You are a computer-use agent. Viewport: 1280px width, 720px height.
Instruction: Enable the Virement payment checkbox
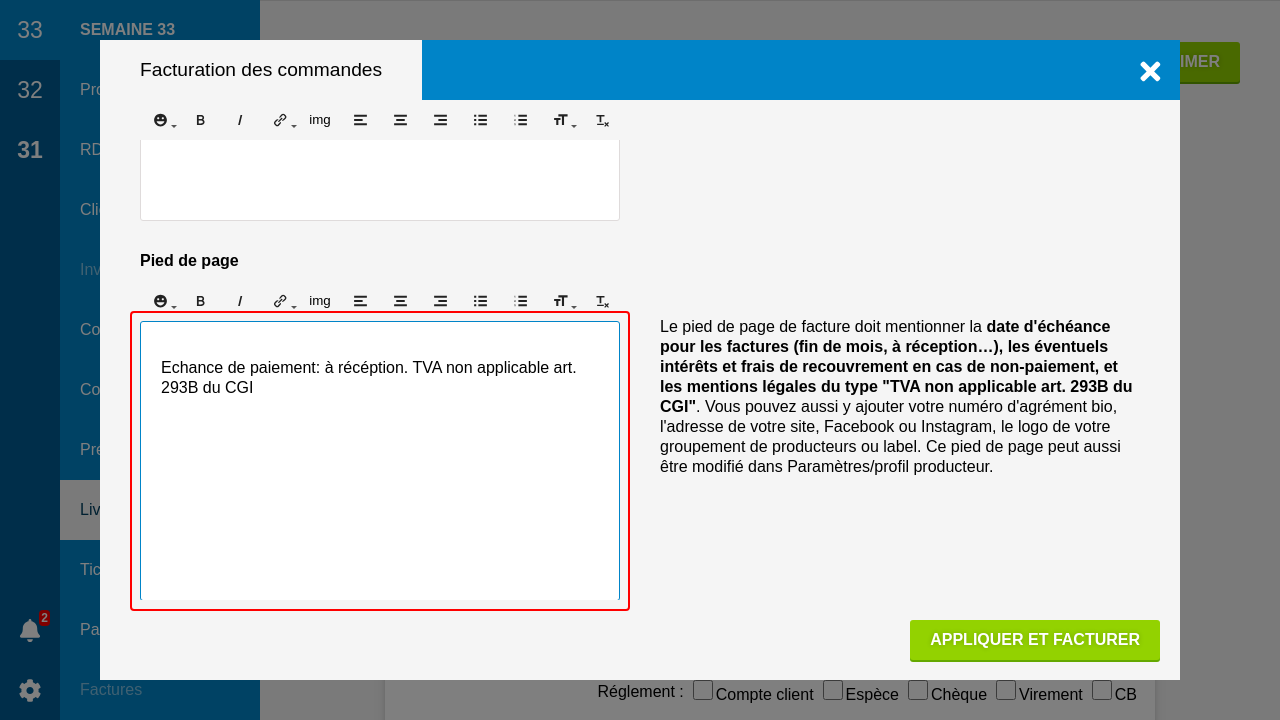(1006, 690)
